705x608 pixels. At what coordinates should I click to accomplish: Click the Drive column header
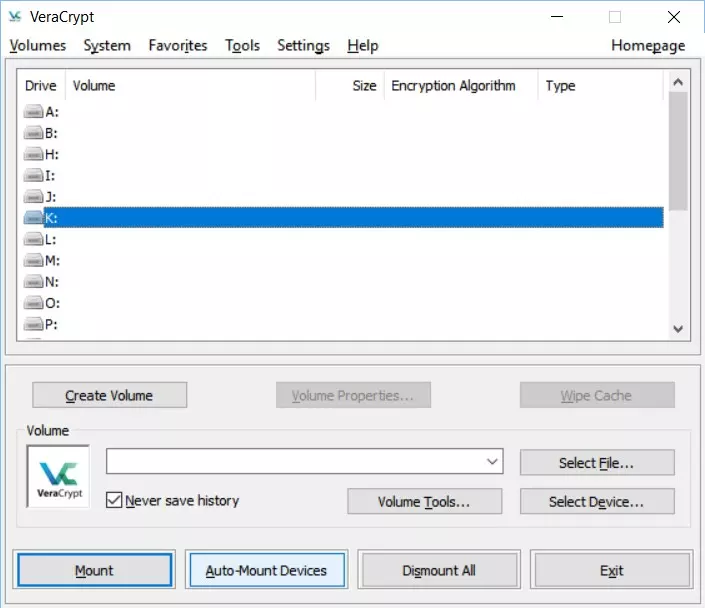[x=41, y=85]
